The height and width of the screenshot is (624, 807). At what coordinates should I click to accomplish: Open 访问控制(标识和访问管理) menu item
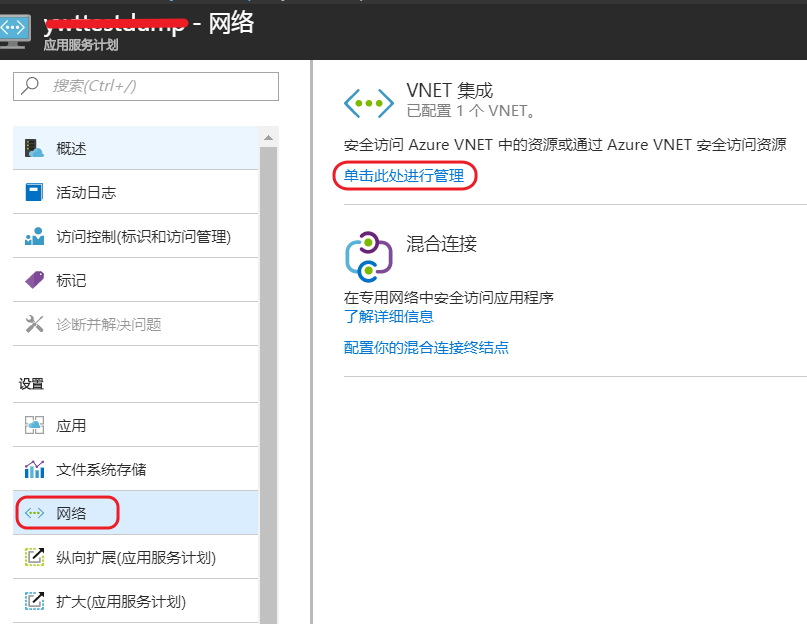(143, 237)
